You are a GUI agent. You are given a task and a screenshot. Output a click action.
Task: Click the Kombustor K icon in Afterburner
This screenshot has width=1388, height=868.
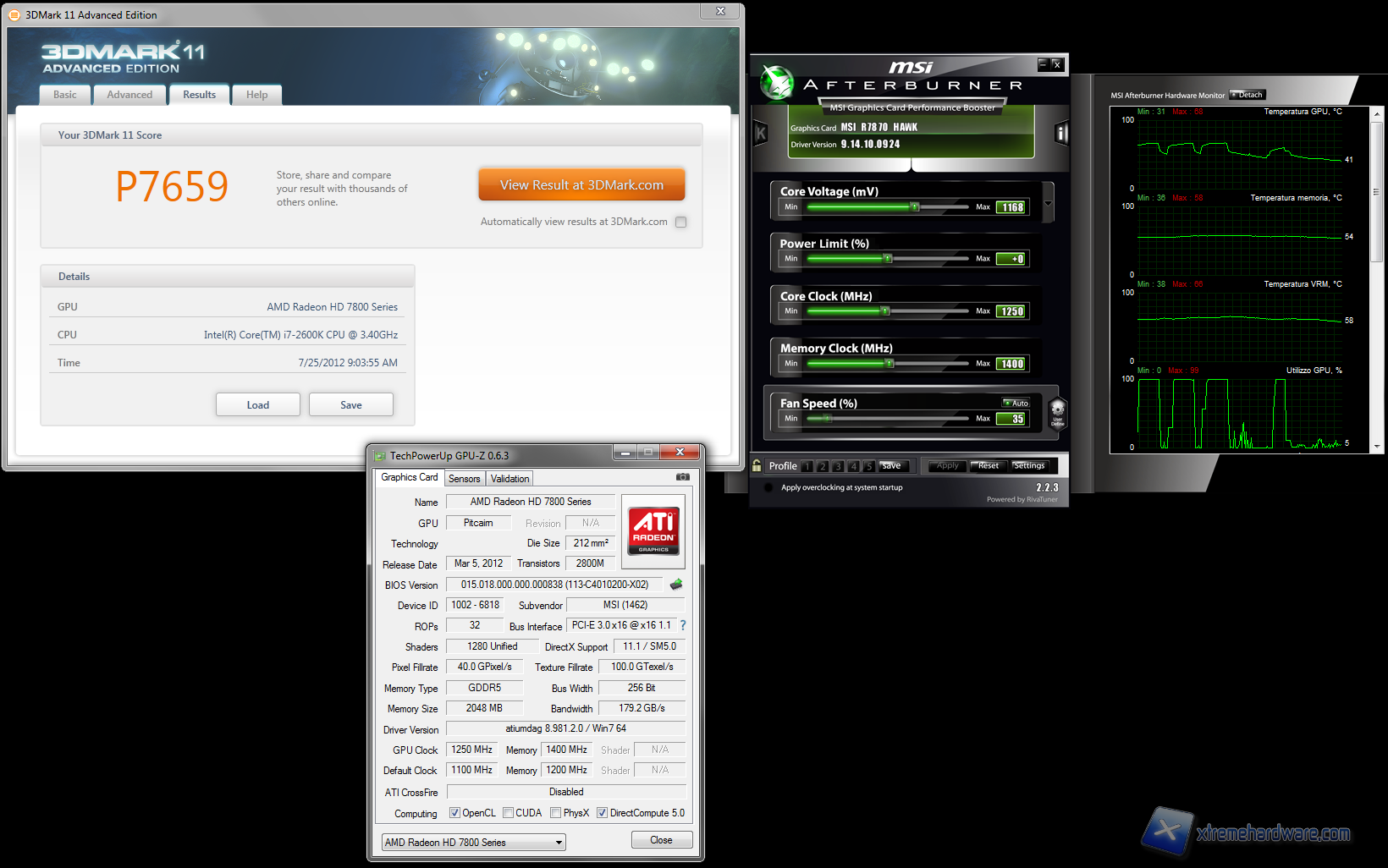[760, 133]
